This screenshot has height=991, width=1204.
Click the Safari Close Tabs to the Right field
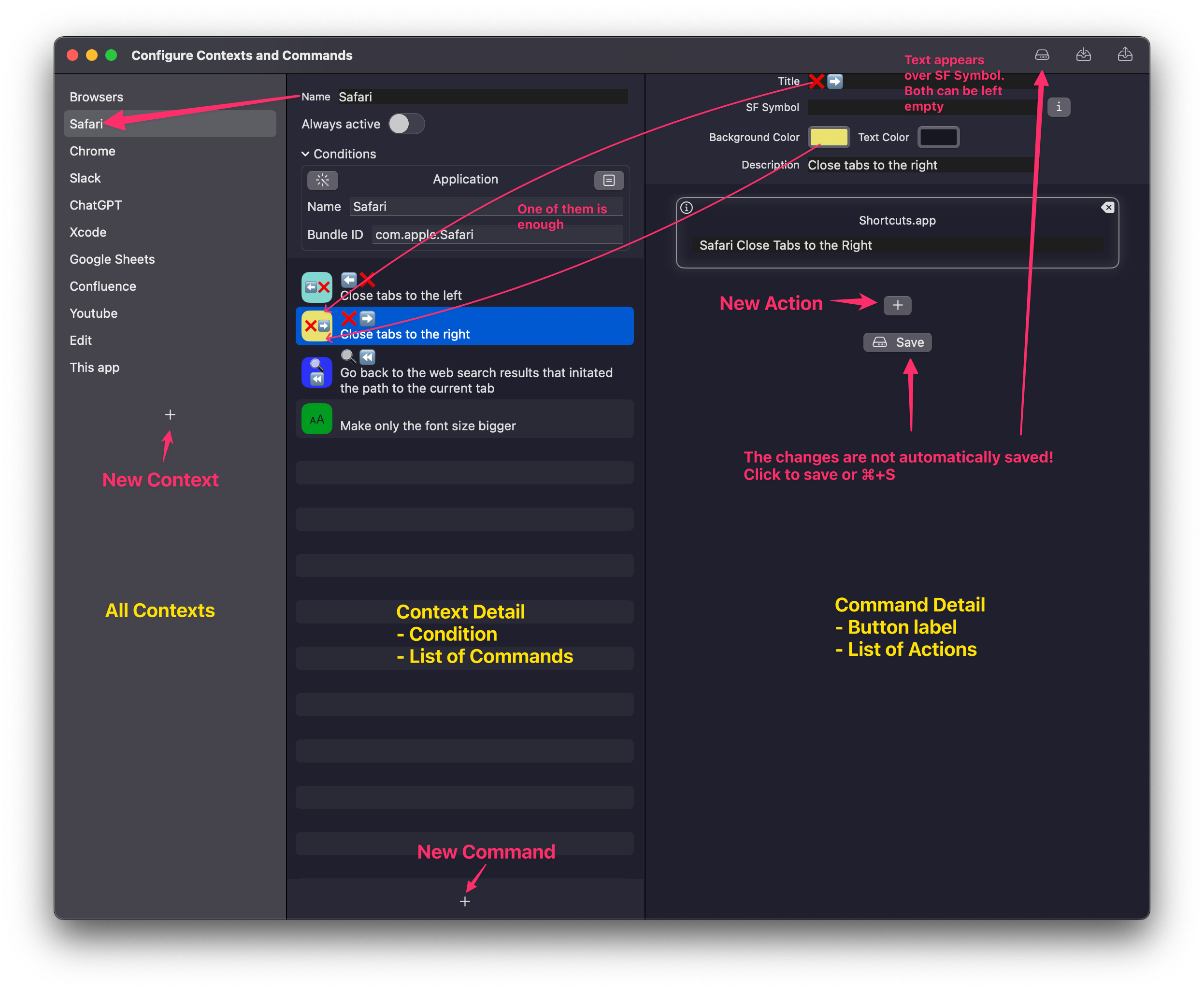pyautogui.click(x=897, y=245)
